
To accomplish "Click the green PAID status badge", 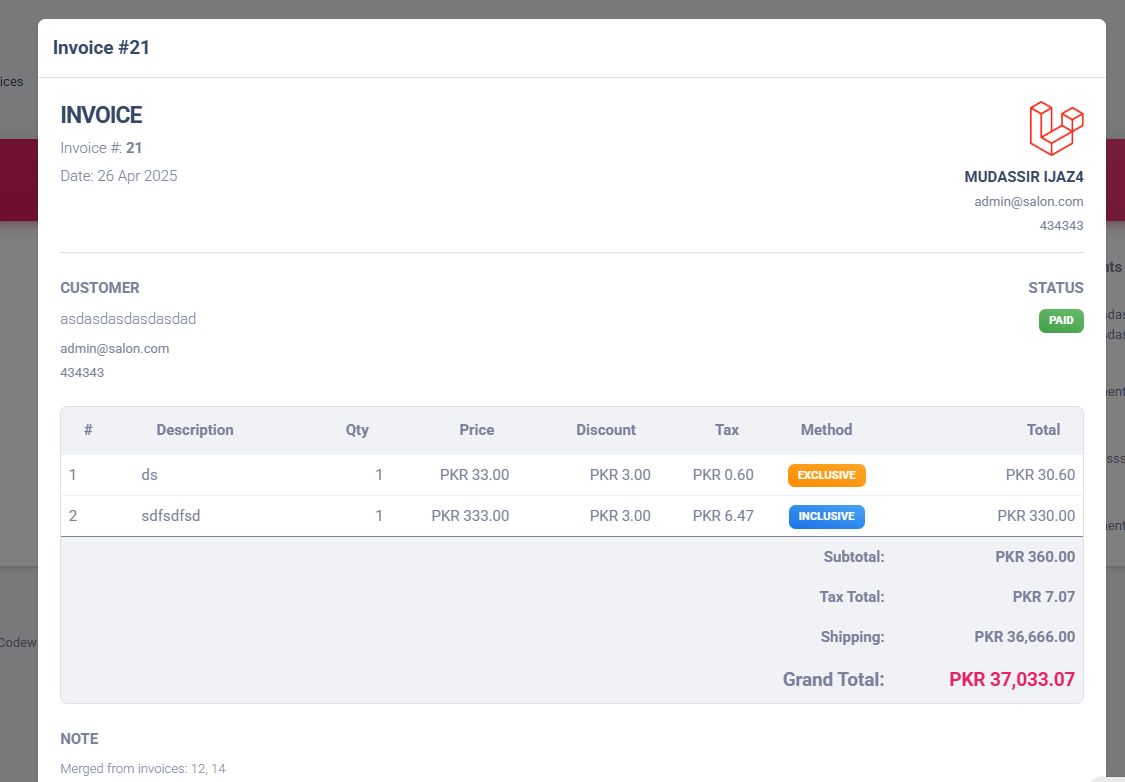I will pyautogui.click(x=1061, y=321).
